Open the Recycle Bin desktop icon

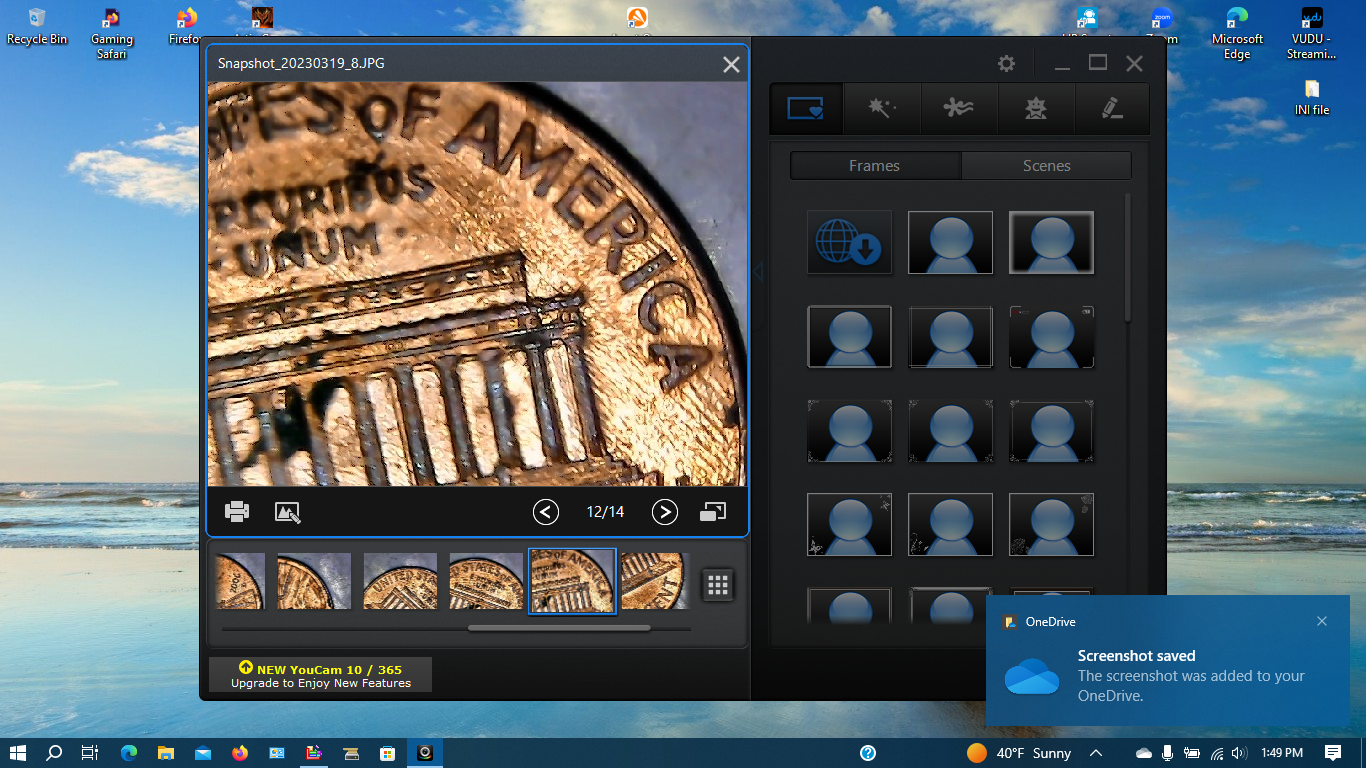point(37,27)
